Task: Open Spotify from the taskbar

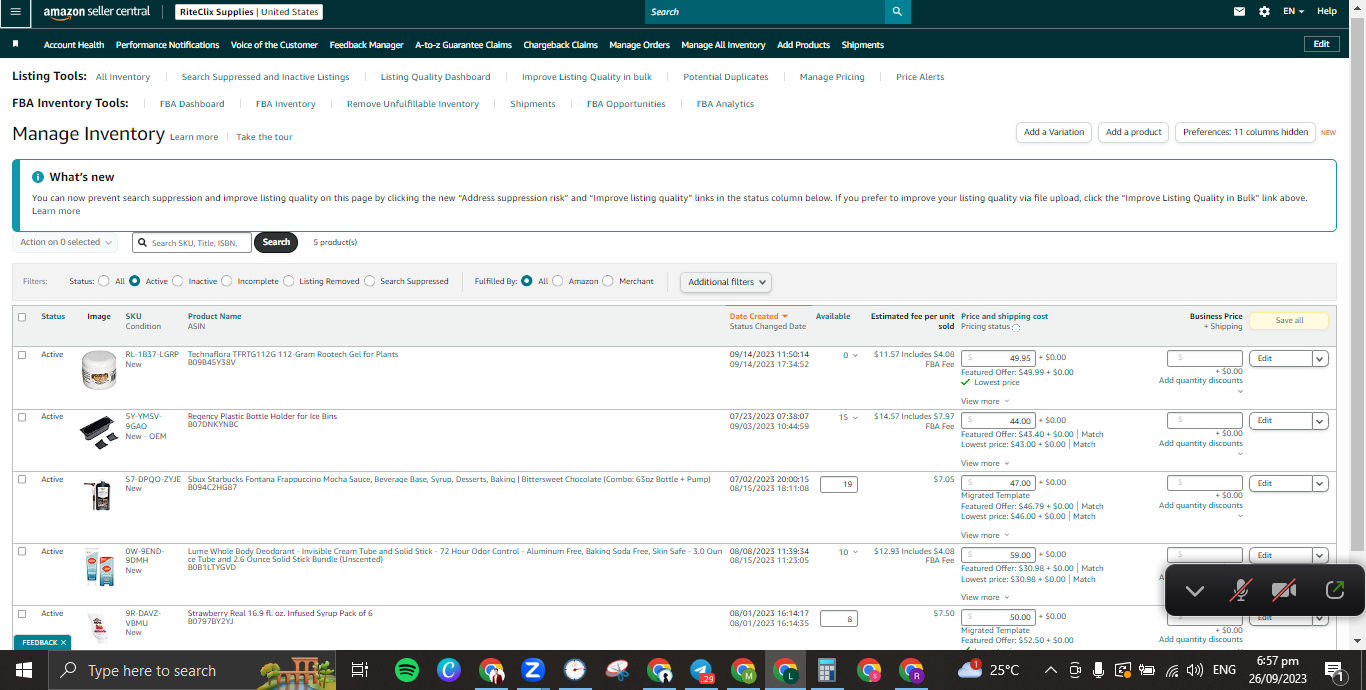Action: 406,670
